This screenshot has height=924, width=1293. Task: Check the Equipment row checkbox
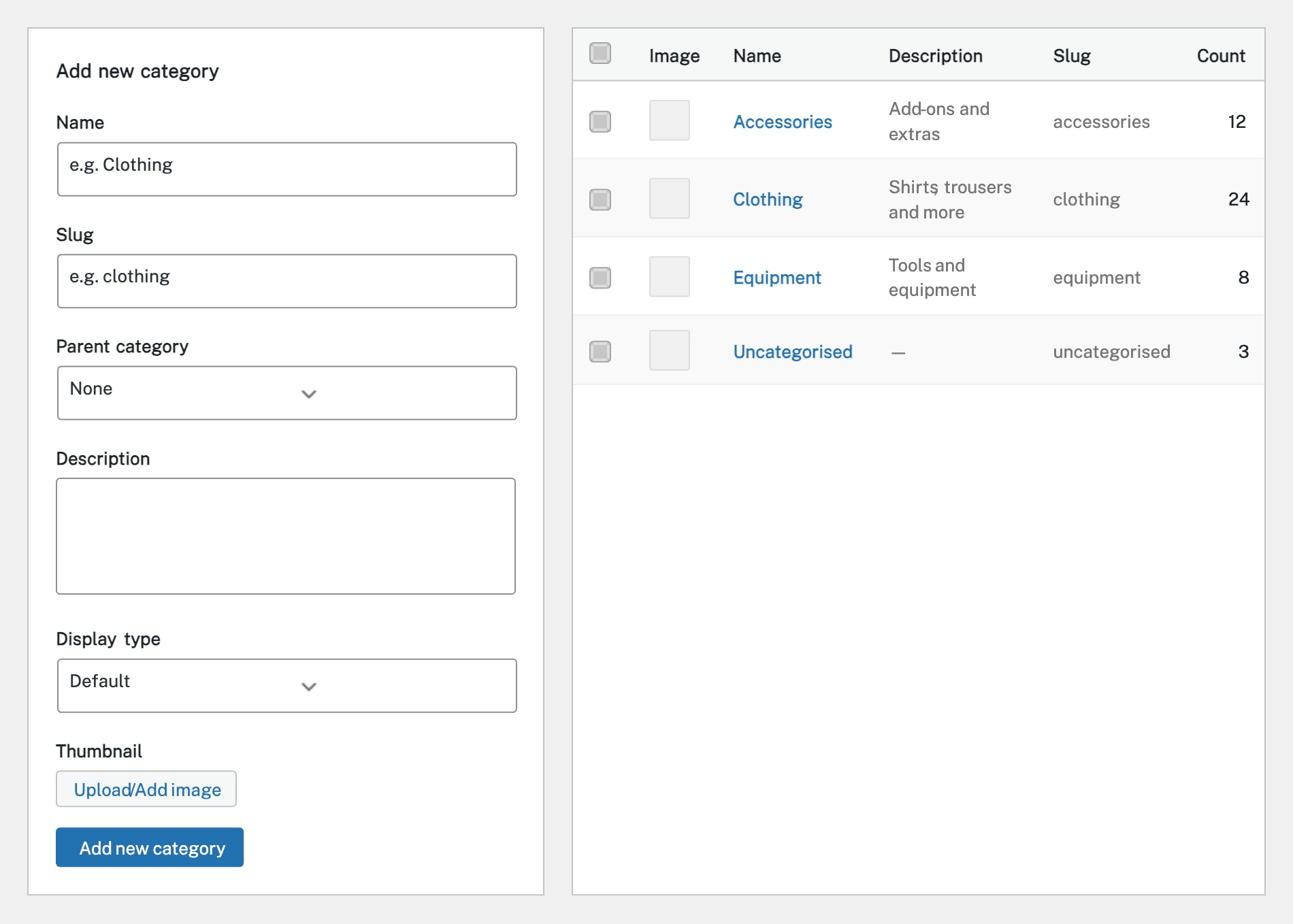(600, 278)
